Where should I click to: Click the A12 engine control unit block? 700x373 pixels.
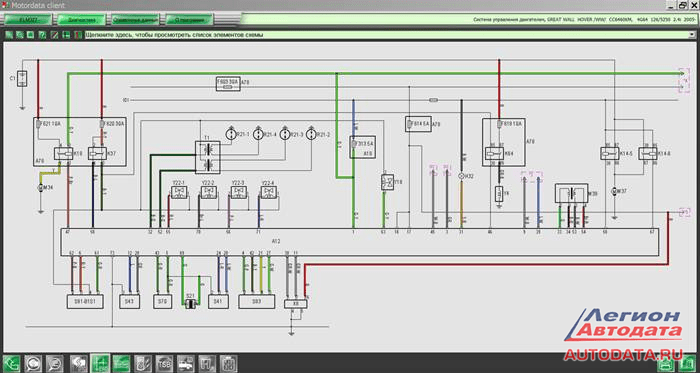pos(359,242)
